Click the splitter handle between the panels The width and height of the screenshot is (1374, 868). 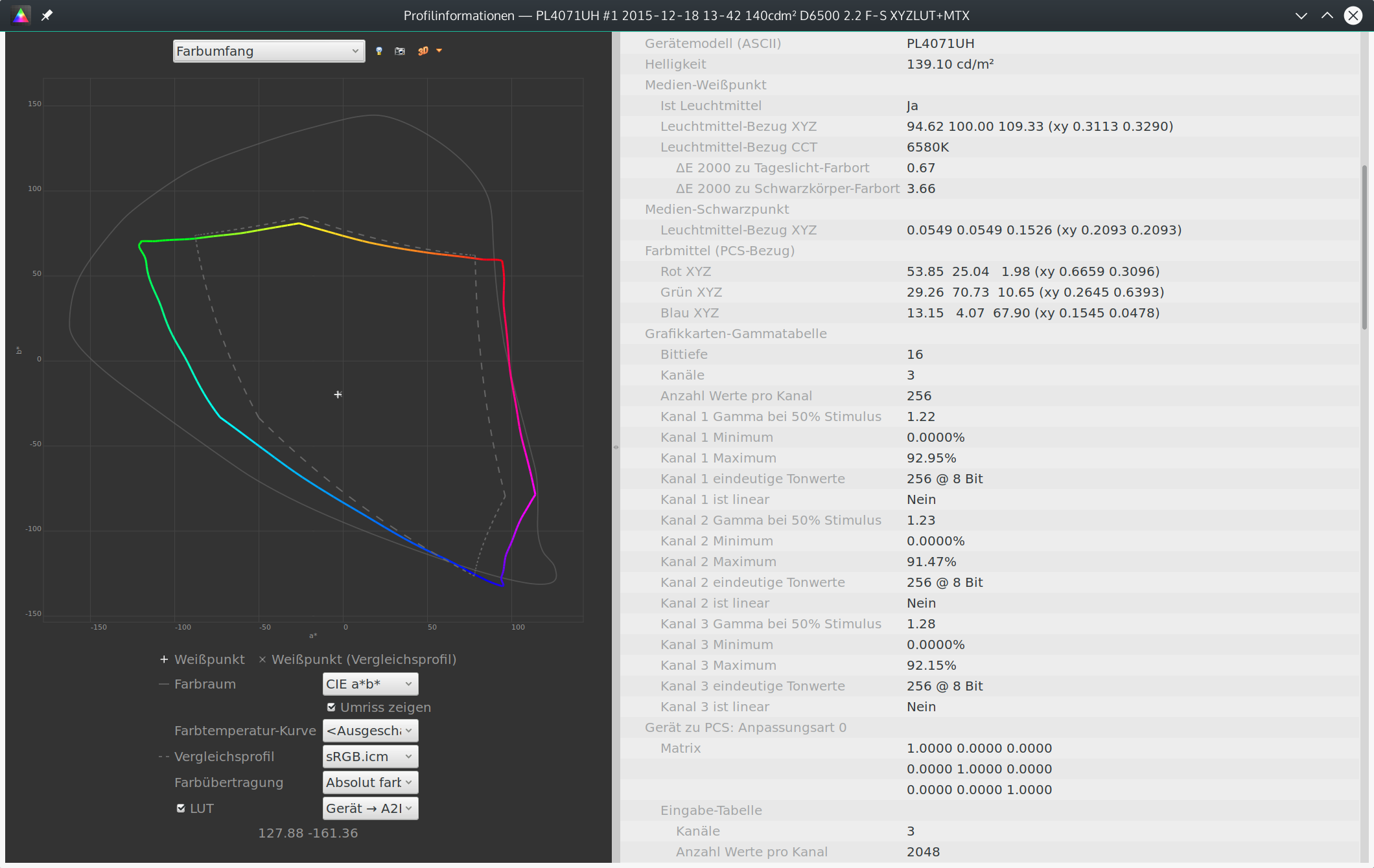coord(616,447)
